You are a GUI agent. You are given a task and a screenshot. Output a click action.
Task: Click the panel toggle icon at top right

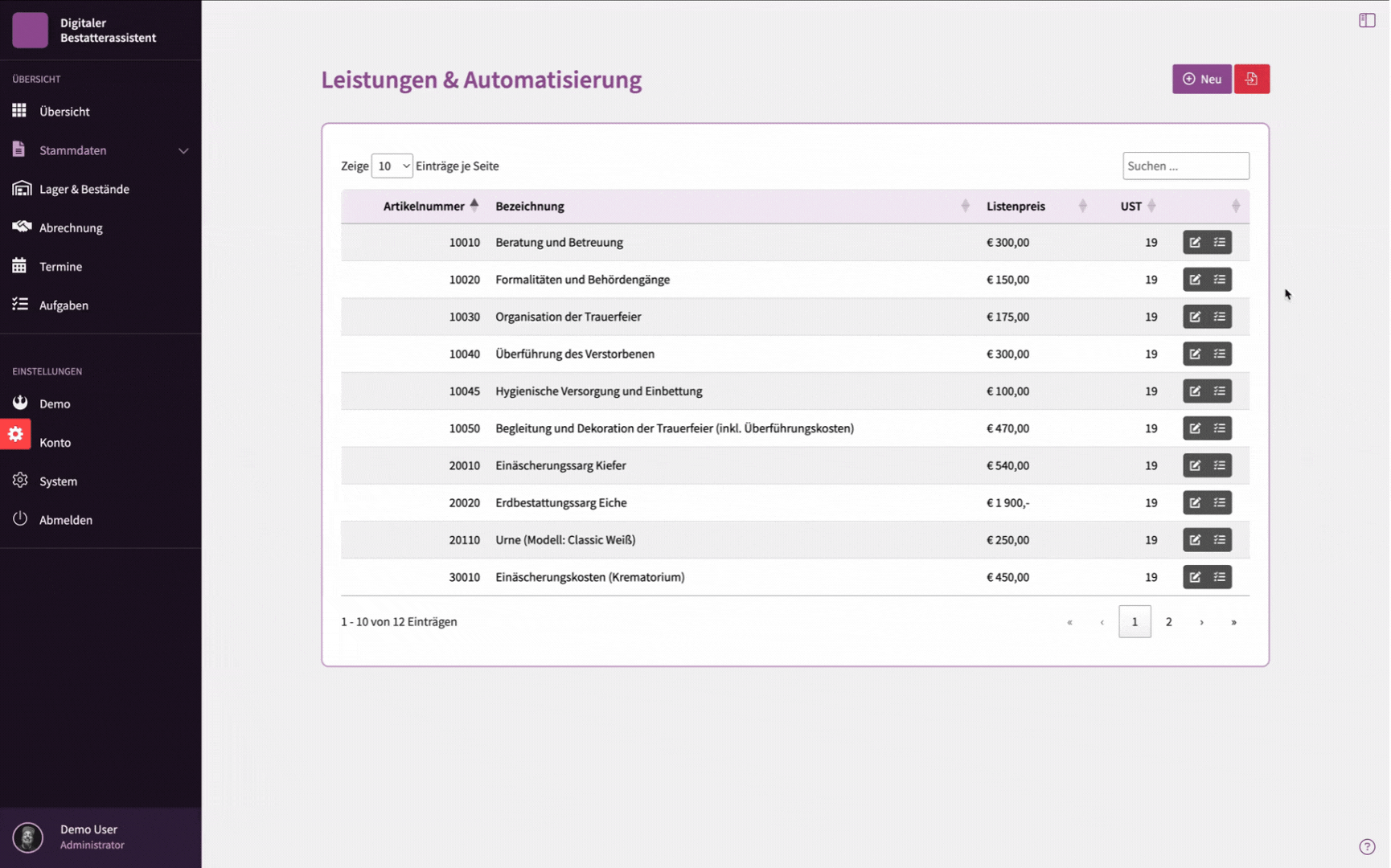click(1366, 20)
